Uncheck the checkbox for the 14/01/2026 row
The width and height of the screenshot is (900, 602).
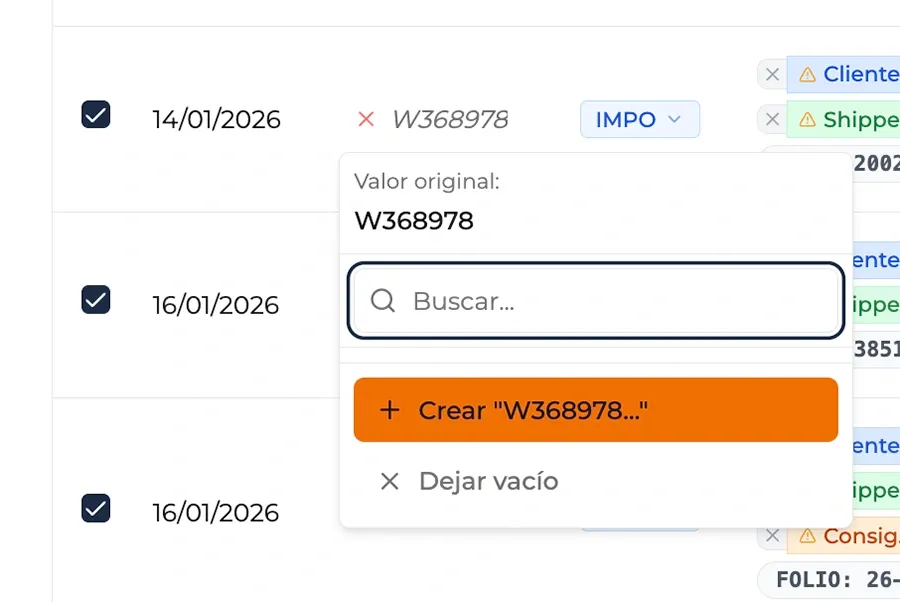coord(96,115)
